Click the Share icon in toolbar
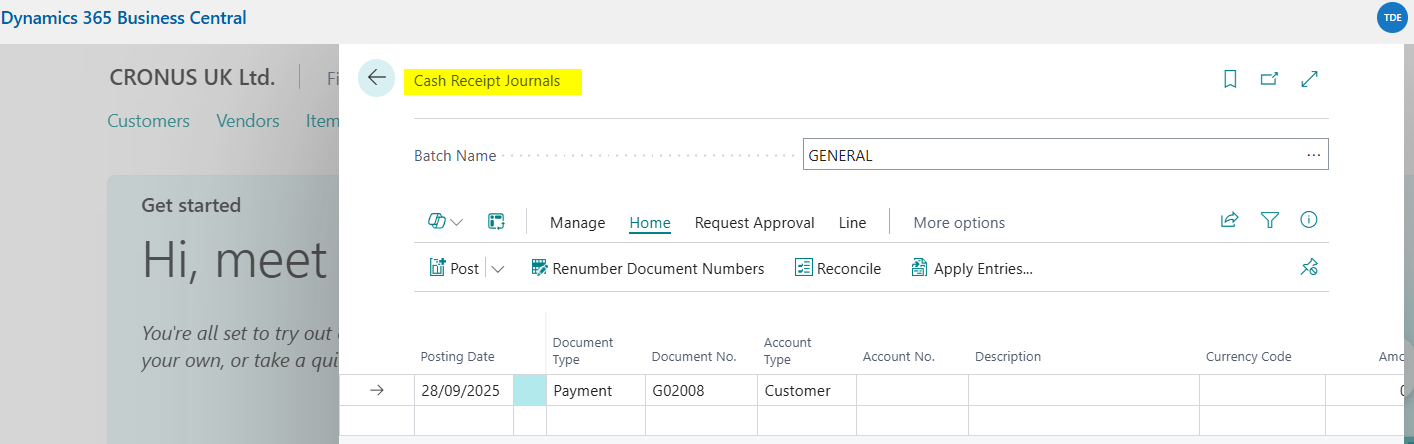 coord(1229,221)
